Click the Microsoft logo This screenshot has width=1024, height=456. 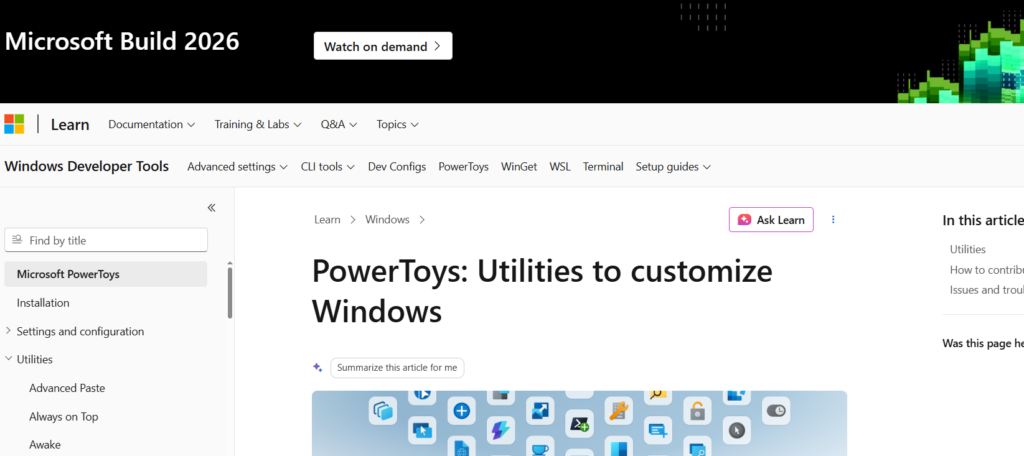click(x=14, y=124)
